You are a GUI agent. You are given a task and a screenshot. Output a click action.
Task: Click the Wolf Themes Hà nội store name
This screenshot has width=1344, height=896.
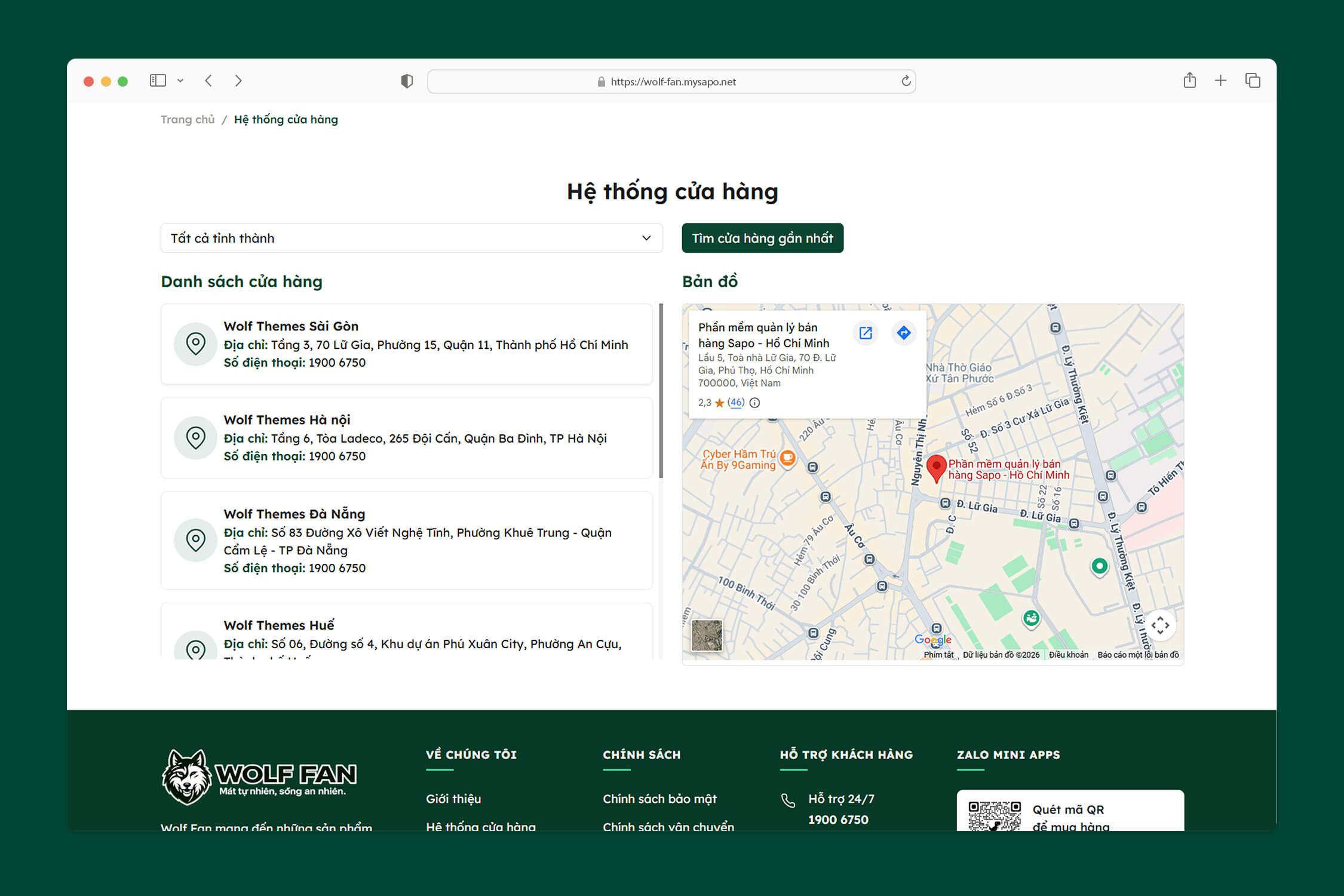point(287,420)
